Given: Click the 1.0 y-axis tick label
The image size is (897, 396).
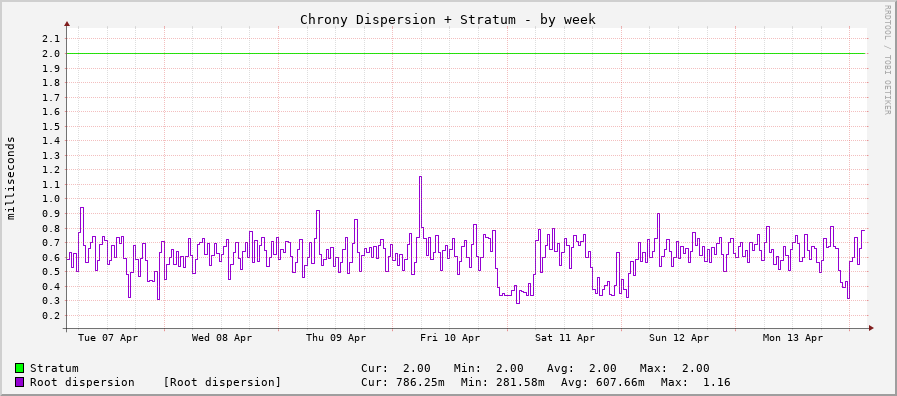Looking at the screenshot, I should point(51,199).
